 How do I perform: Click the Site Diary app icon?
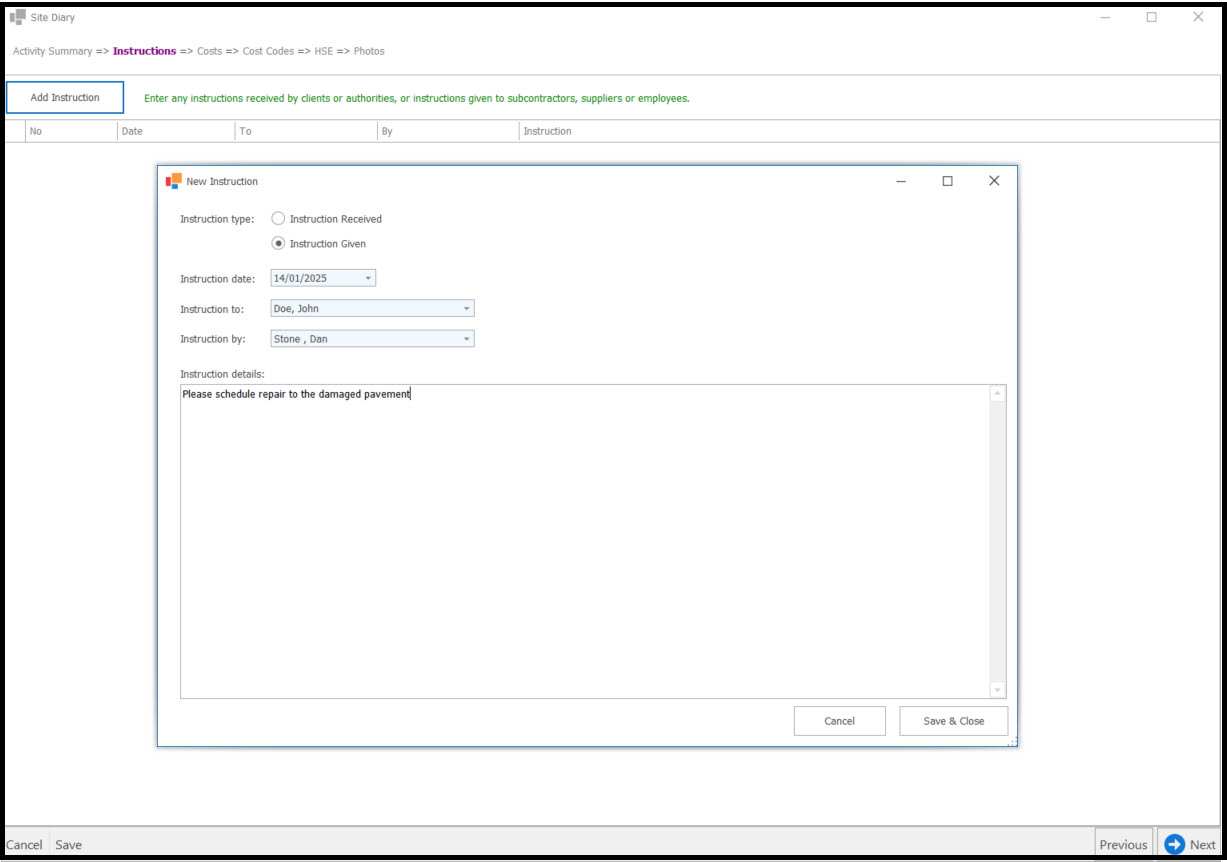tap(17, 17)
